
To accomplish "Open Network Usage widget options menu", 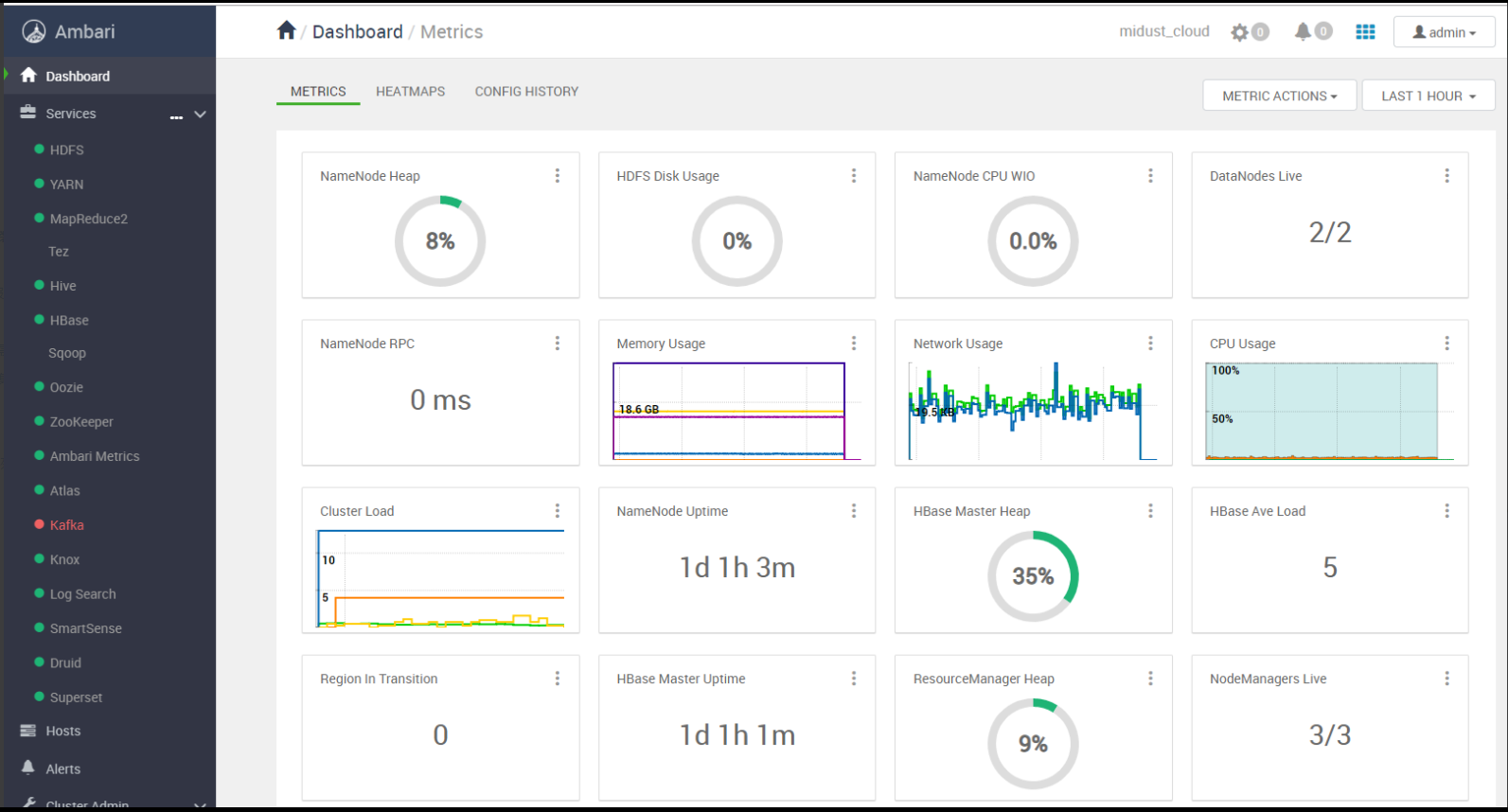I will tap(1150, 344).
